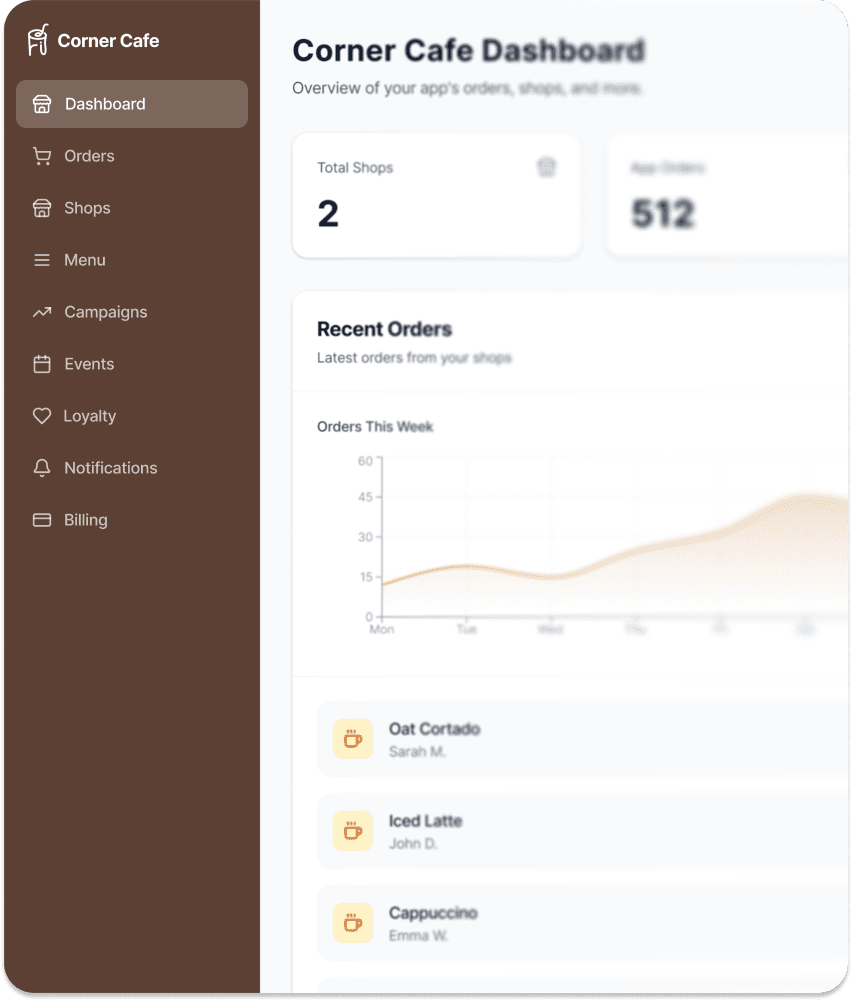Click the Notifications bell icon
852x1001 pixels.
[x=42, y=468]
